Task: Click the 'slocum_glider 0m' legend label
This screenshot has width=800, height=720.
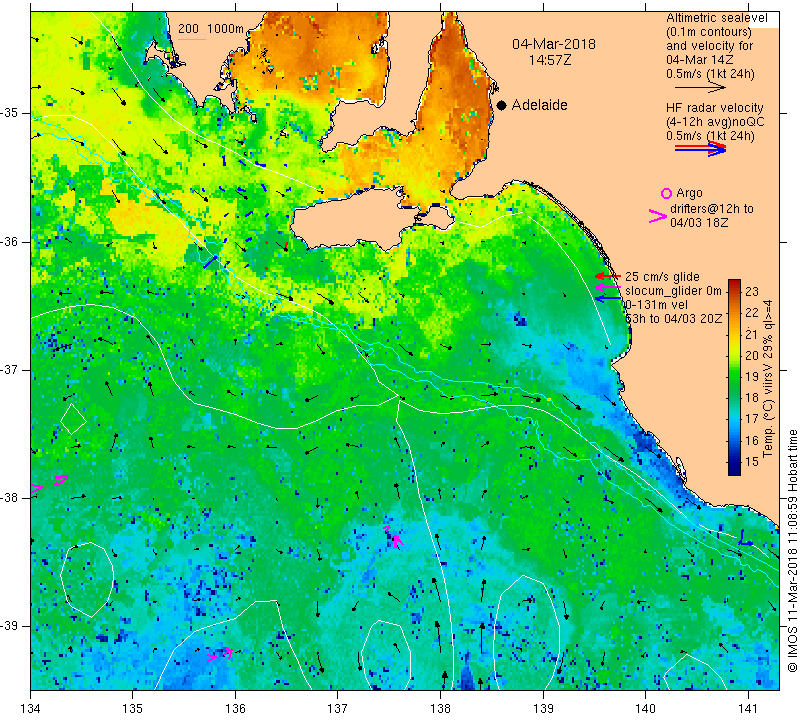Action: (x=673, y=291)
